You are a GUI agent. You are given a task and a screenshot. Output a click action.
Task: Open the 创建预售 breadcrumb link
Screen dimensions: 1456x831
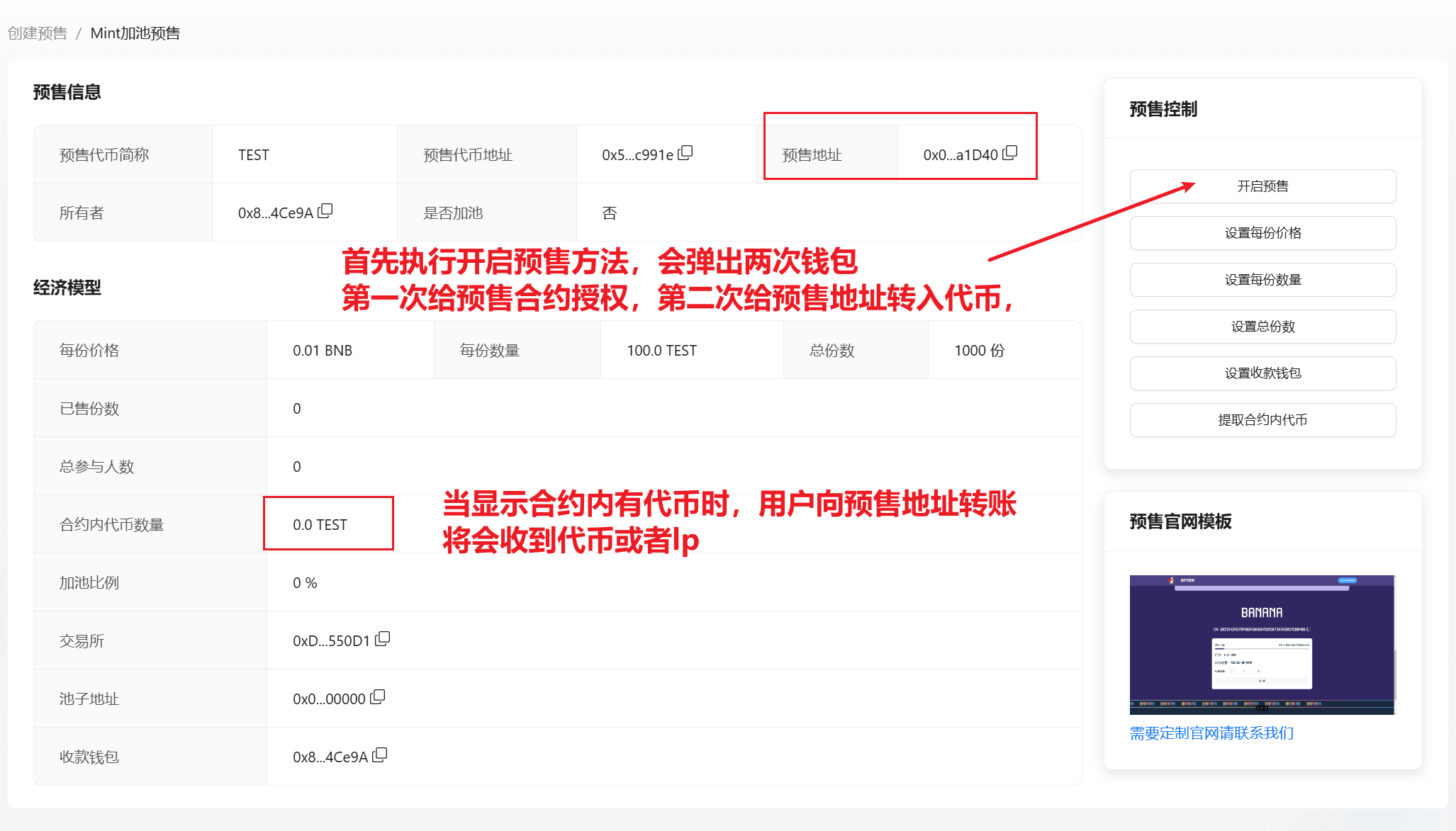point(38,33)
